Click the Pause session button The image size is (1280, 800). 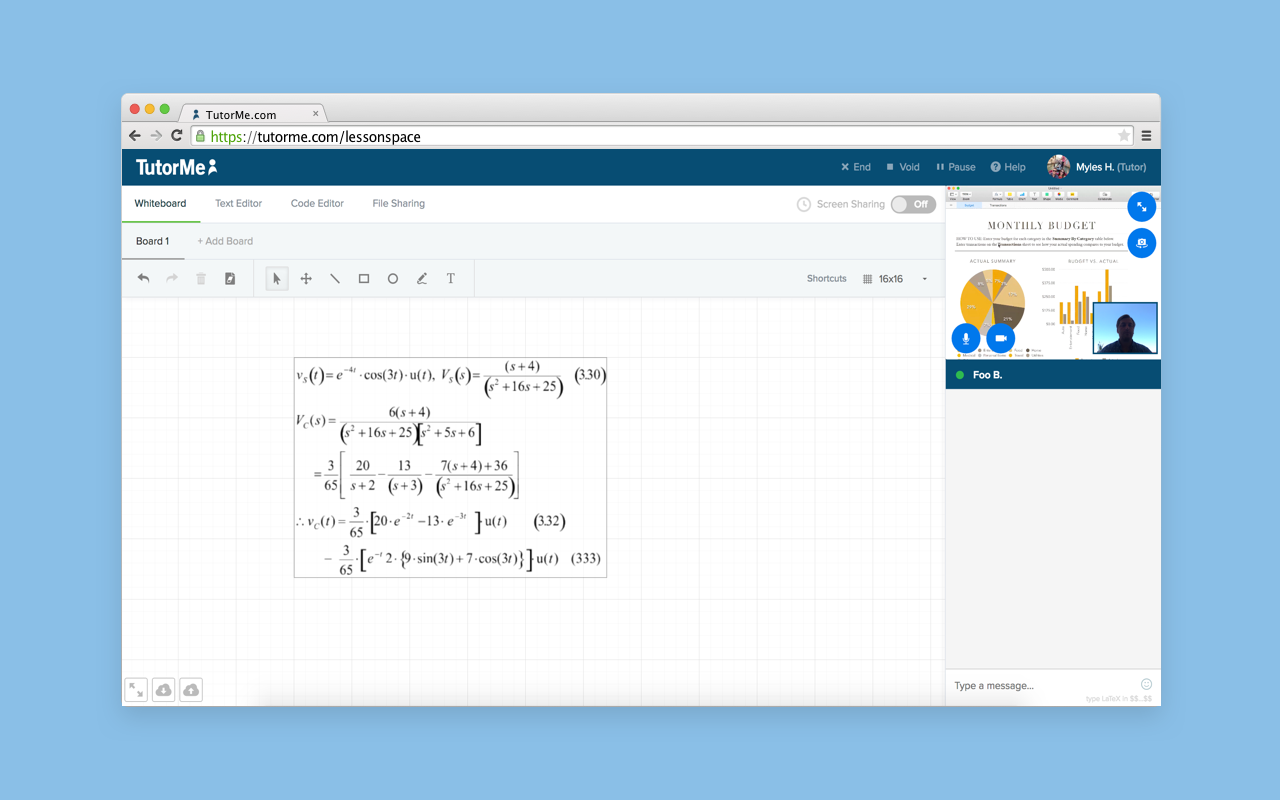pyautogui.click(x=955, y=166)
